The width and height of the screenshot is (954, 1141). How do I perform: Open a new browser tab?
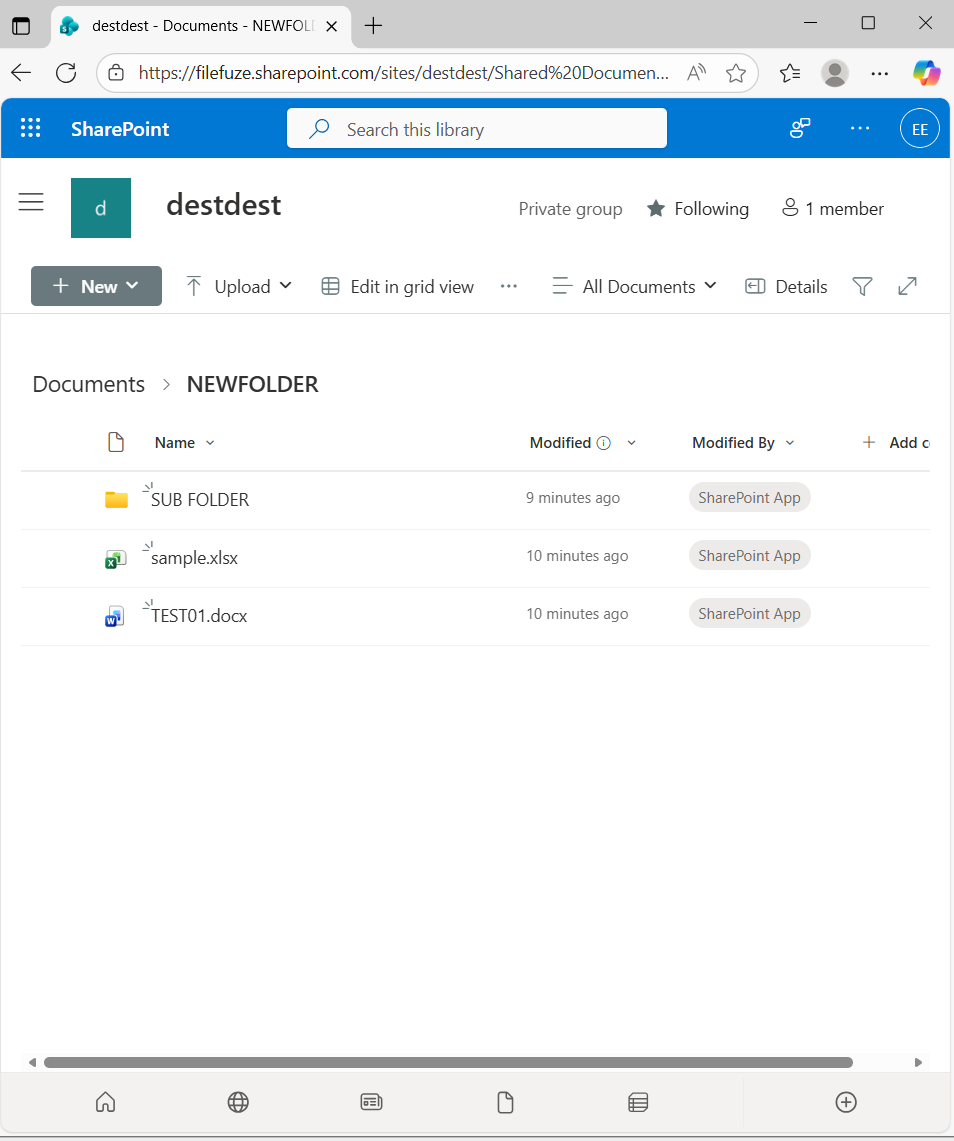373,25
